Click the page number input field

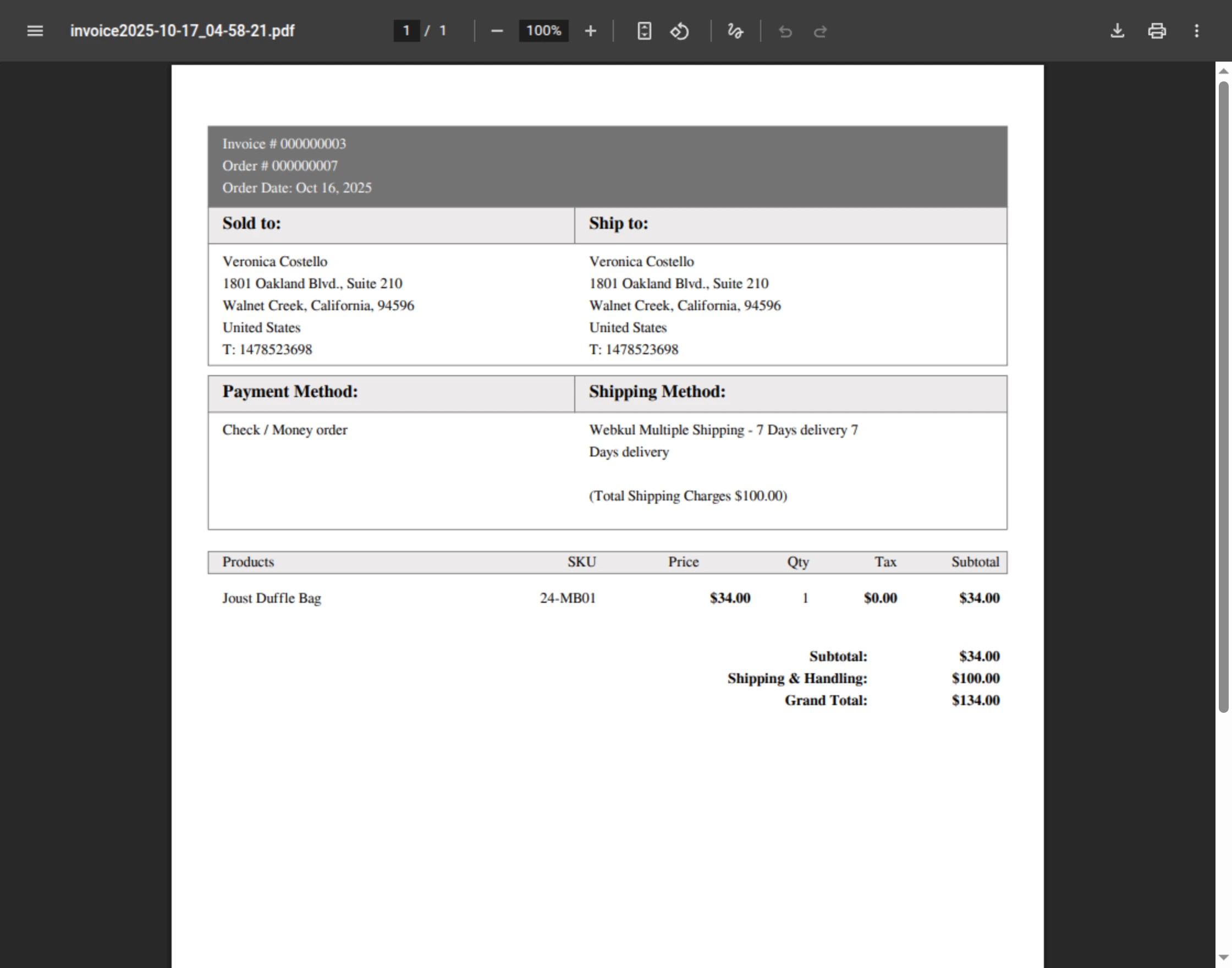coord(406,31)
